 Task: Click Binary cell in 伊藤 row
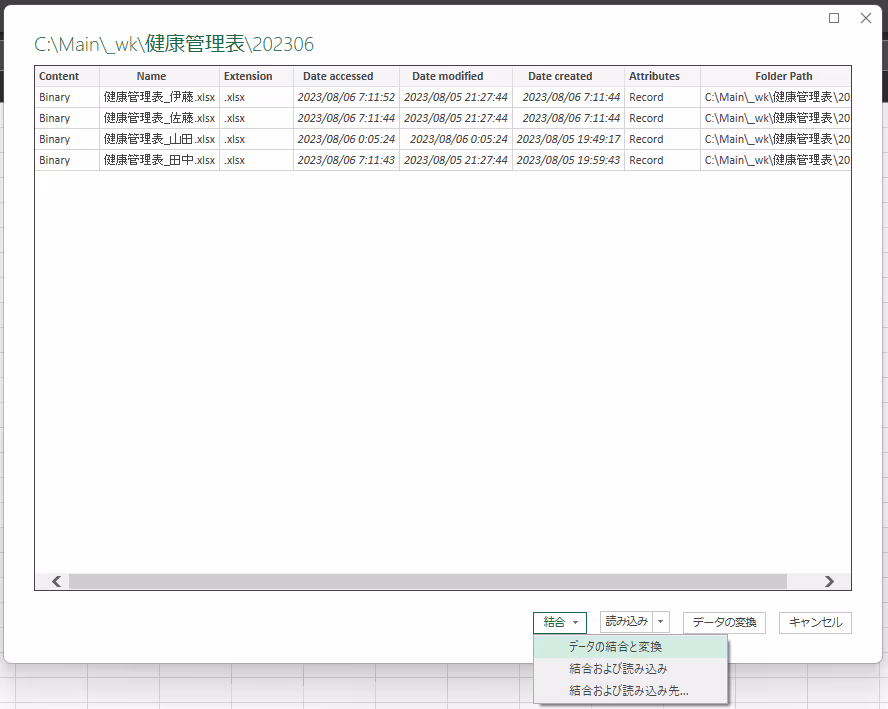tap(67, 97)
